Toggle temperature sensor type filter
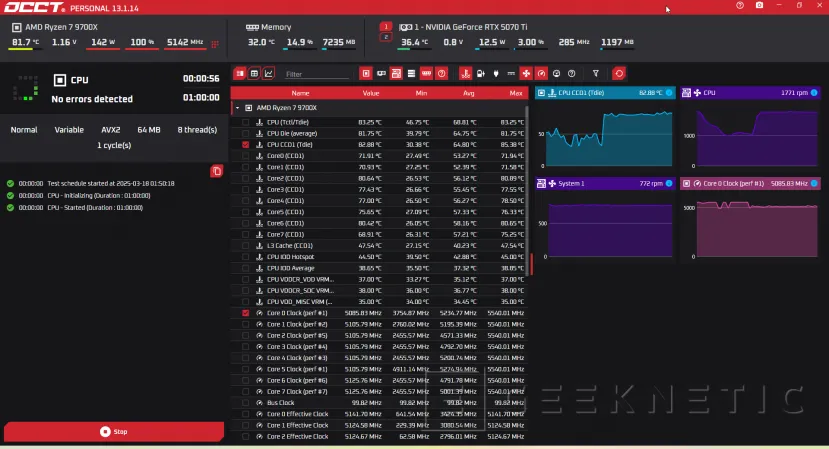 point(465,74)
